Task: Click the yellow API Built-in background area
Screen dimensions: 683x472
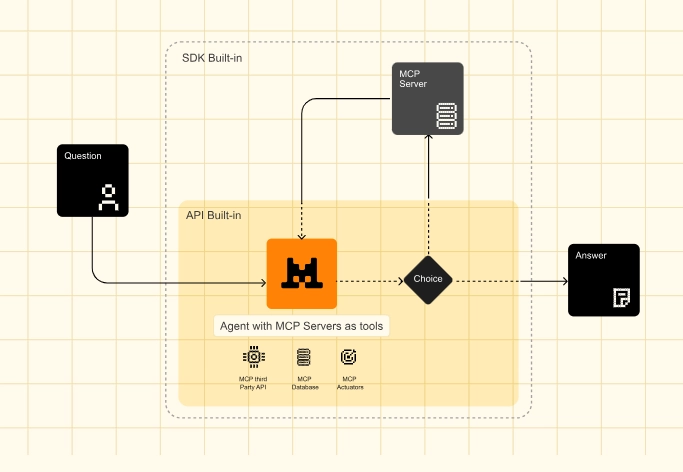Action: tap(470, 357)
